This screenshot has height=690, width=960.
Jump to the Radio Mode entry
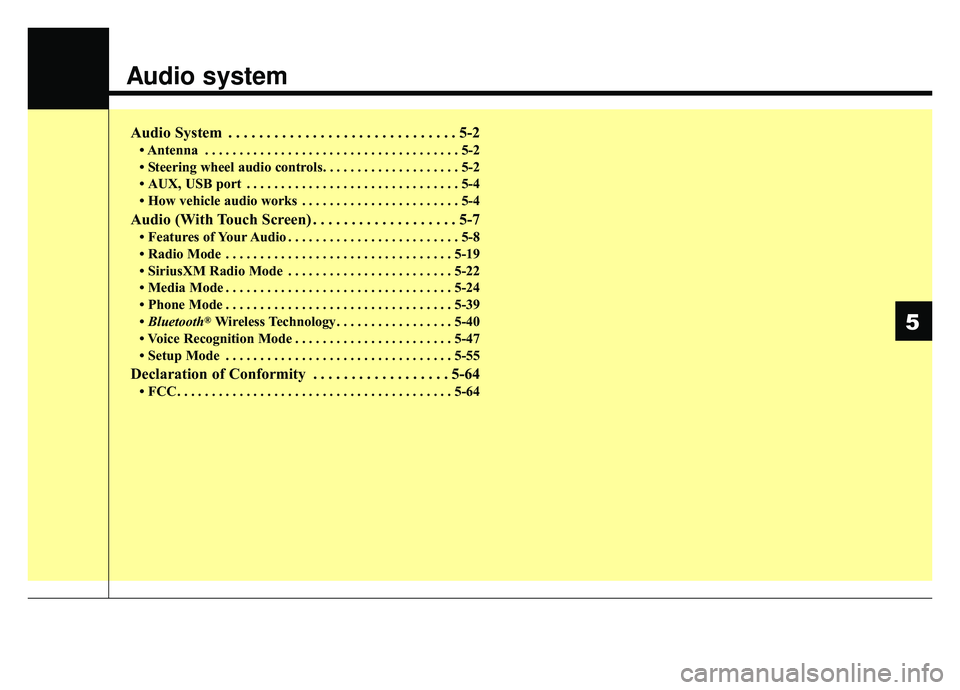coord(309,254)
